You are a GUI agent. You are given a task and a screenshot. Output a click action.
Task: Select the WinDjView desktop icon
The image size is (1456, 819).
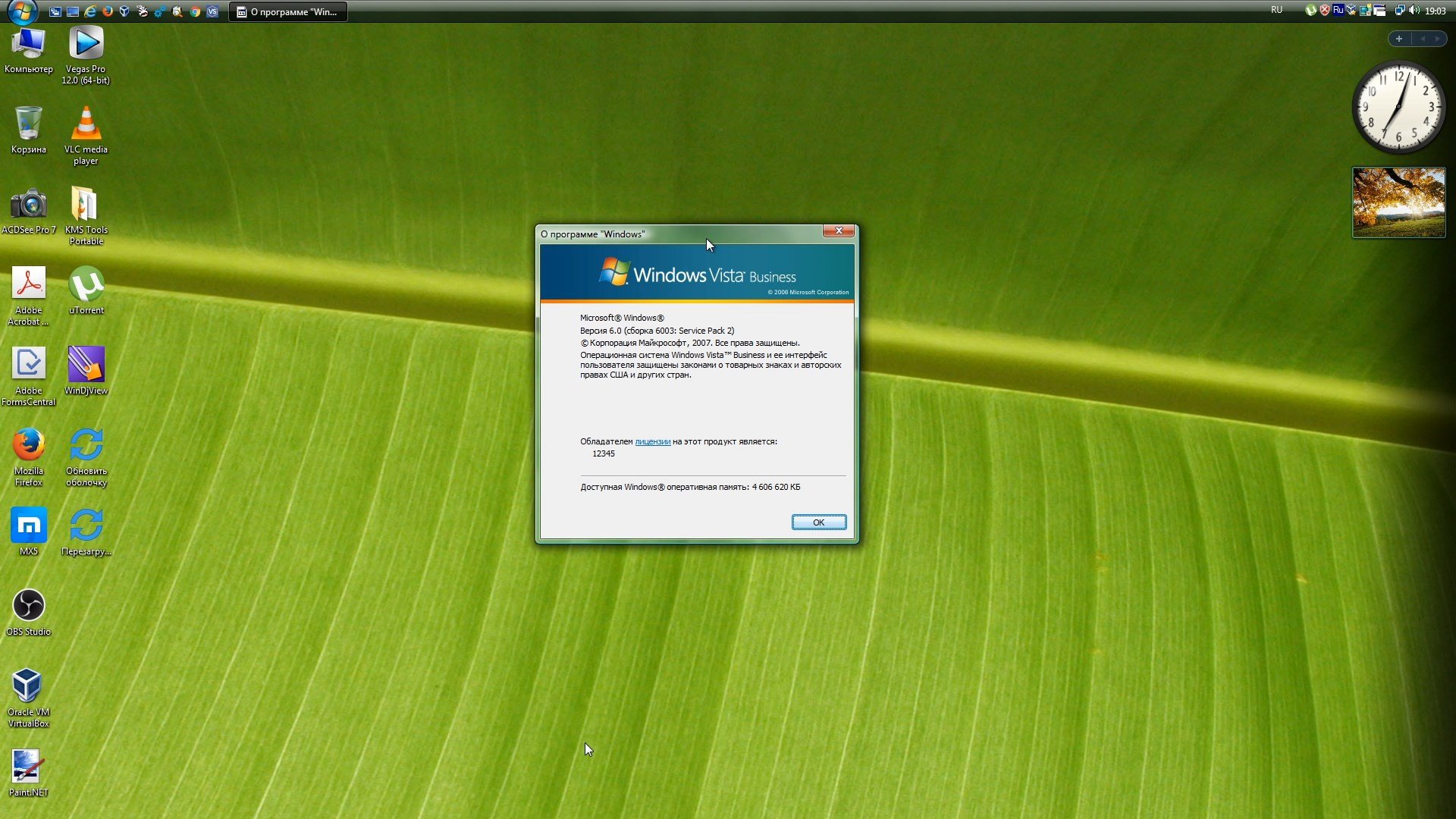86,371
